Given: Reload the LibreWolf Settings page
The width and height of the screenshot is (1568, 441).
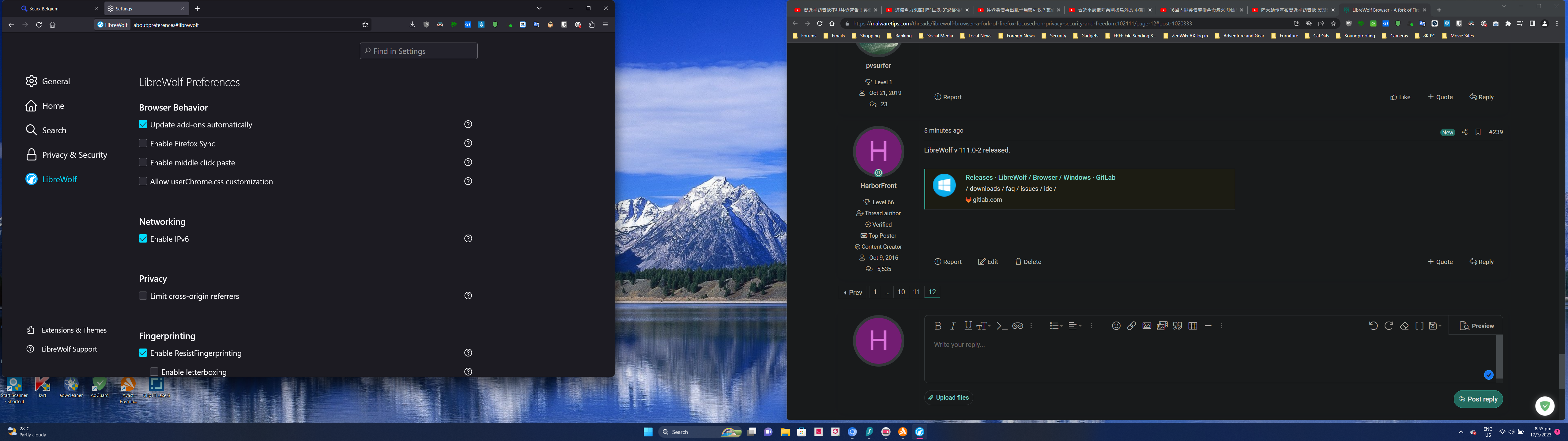Looking at the screenshot, I should [x=39, y=25].
